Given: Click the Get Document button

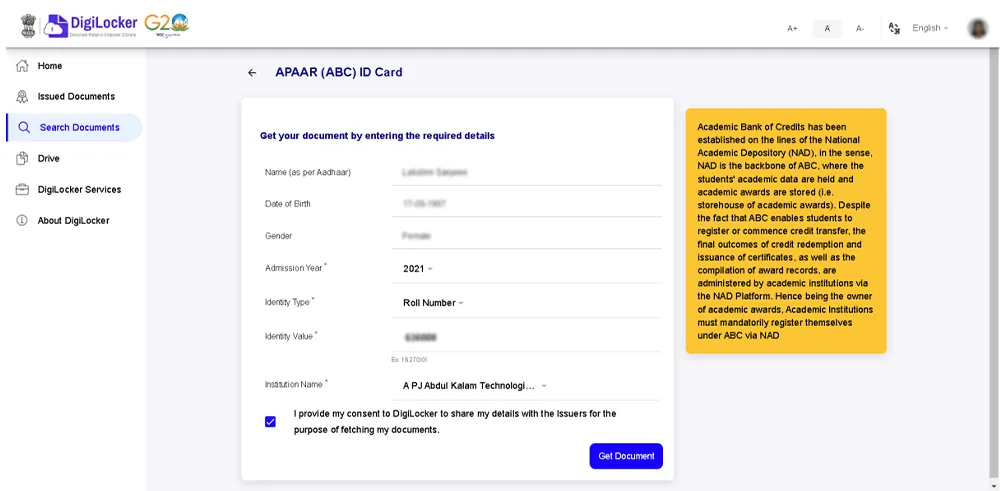Looking at the screenshot, I should (x=626, y=456).
